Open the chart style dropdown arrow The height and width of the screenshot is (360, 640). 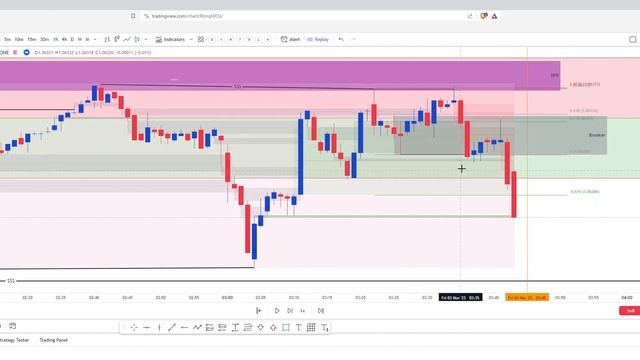click(146, 40)
